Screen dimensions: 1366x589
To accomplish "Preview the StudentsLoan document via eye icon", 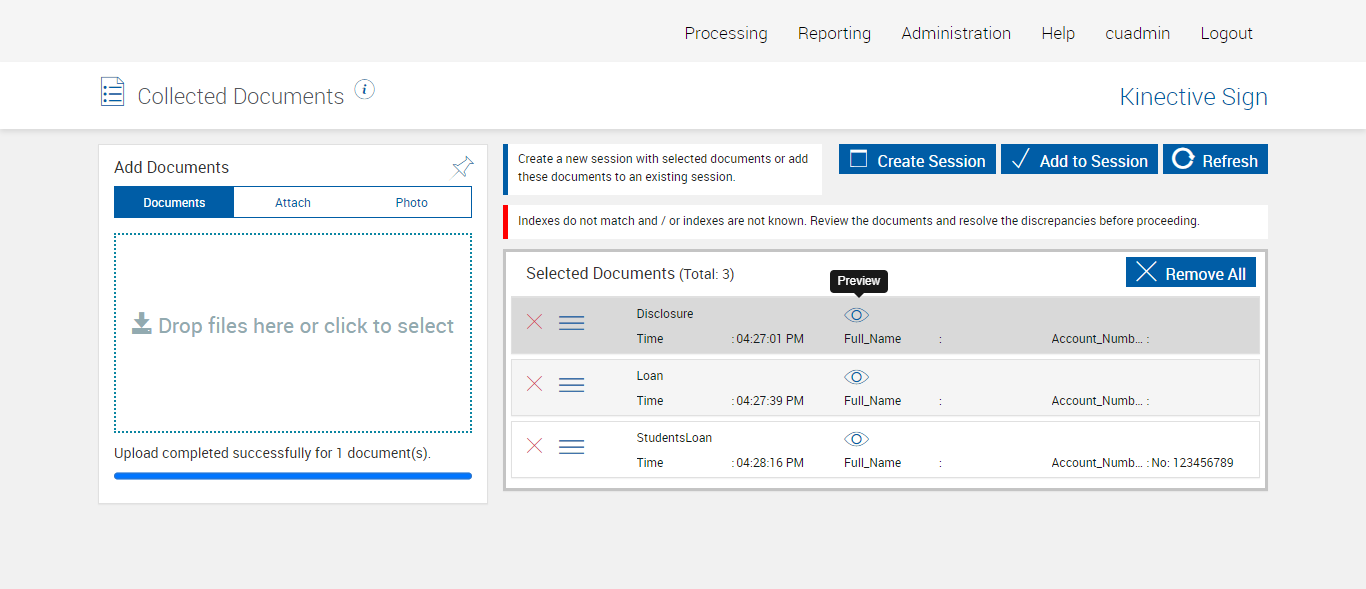I will tap(856, 439).
